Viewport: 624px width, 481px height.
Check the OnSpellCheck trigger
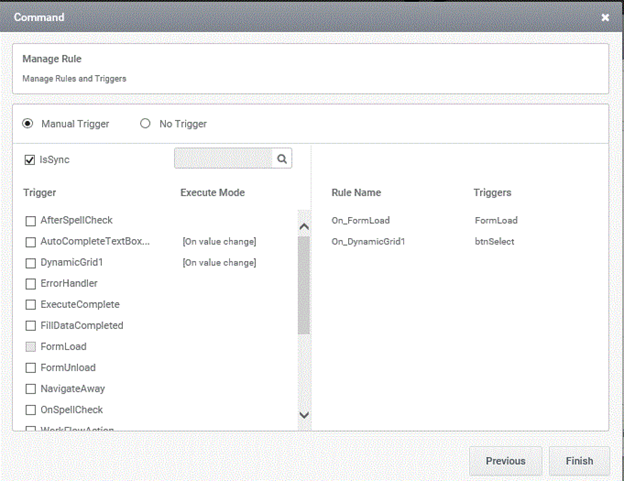coord(31,410)
